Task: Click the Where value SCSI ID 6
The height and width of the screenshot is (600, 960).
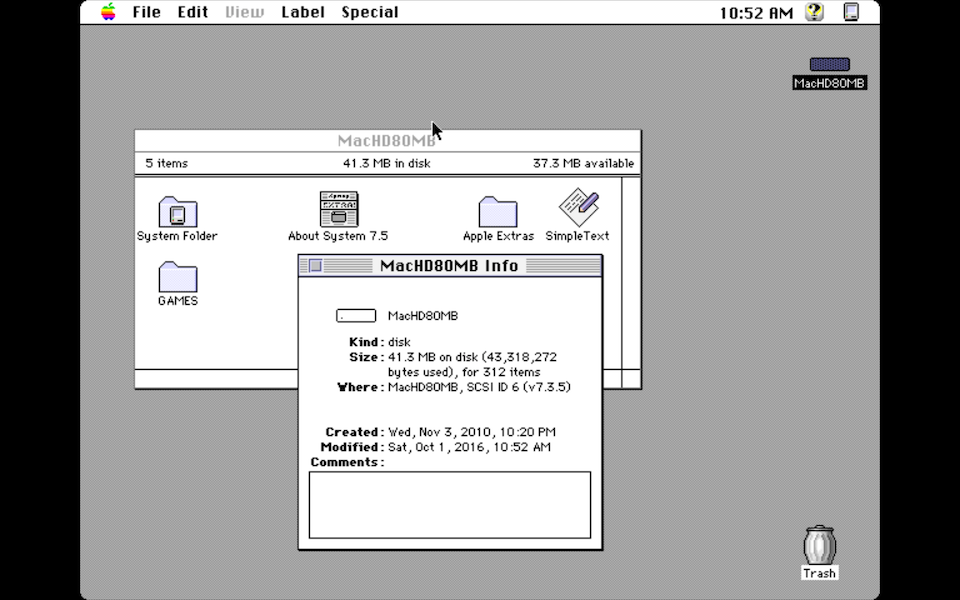Action: [x=479, y=387]
